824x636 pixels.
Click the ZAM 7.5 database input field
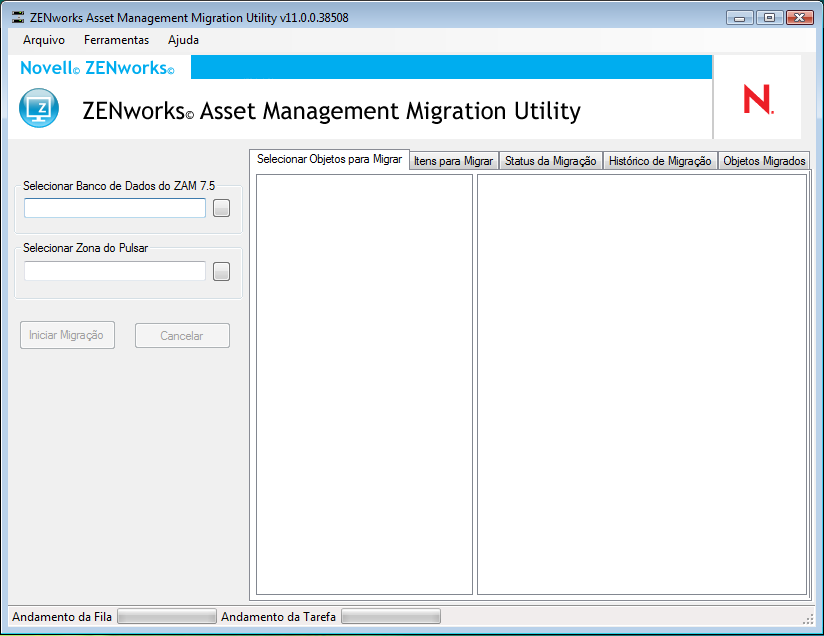[x=115, y=208]
